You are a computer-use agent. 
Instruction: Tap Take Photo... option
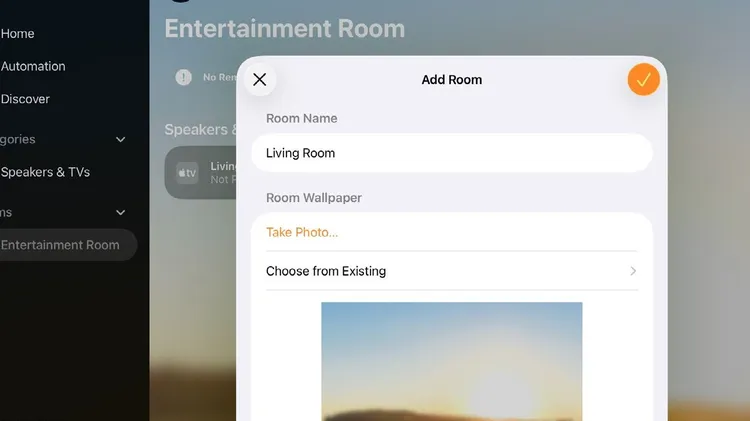click(302, 233)
